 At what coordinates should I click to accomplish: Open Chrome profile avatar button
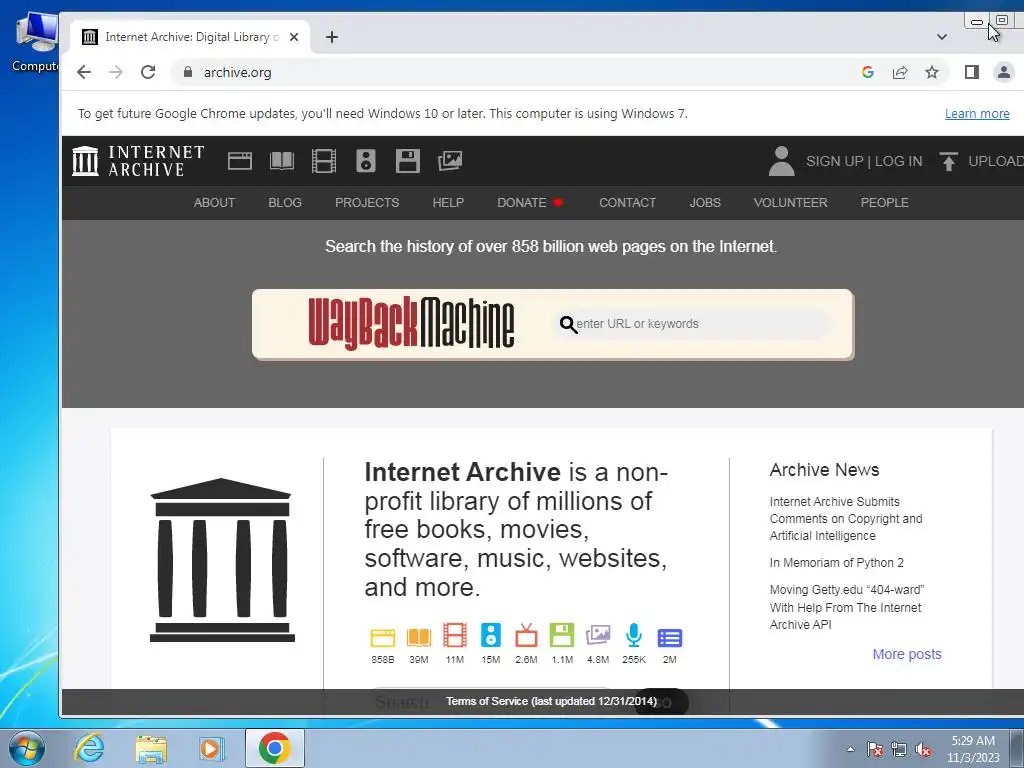pos(1004,72)
